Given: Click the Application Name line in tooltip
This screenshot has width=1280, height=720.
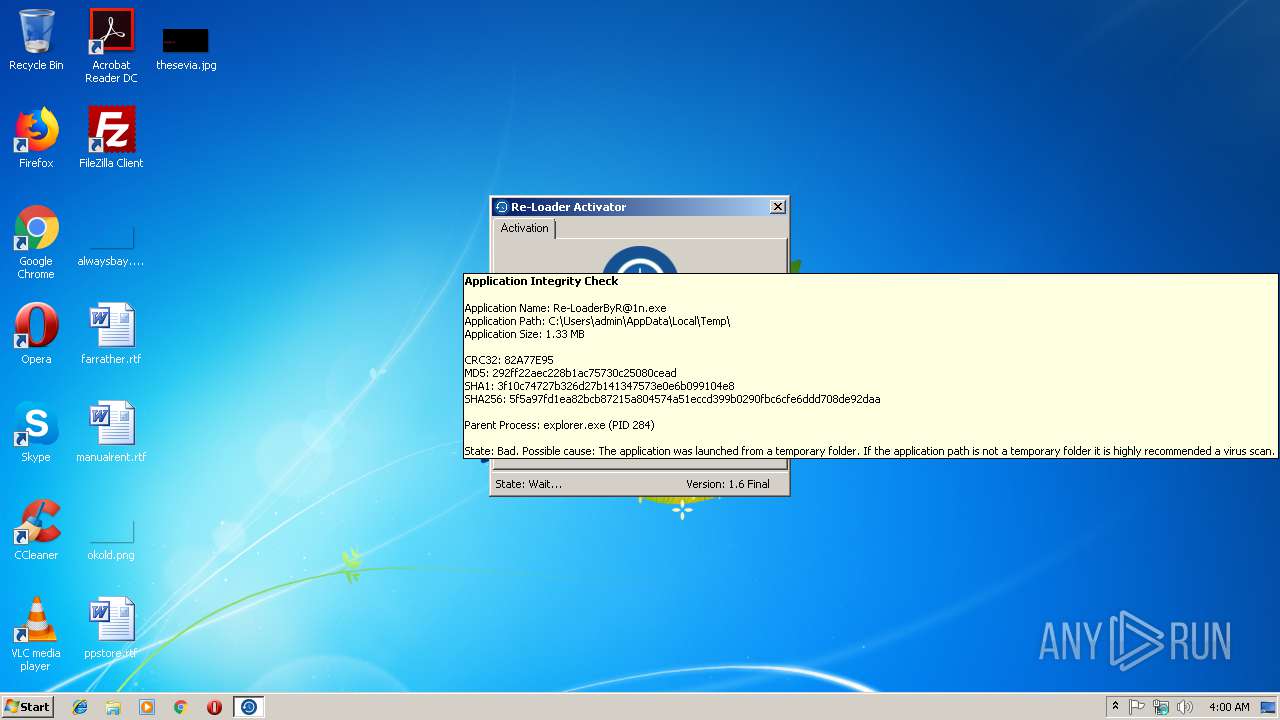Looking at the screenshot, I should click(x=565, y=308).
